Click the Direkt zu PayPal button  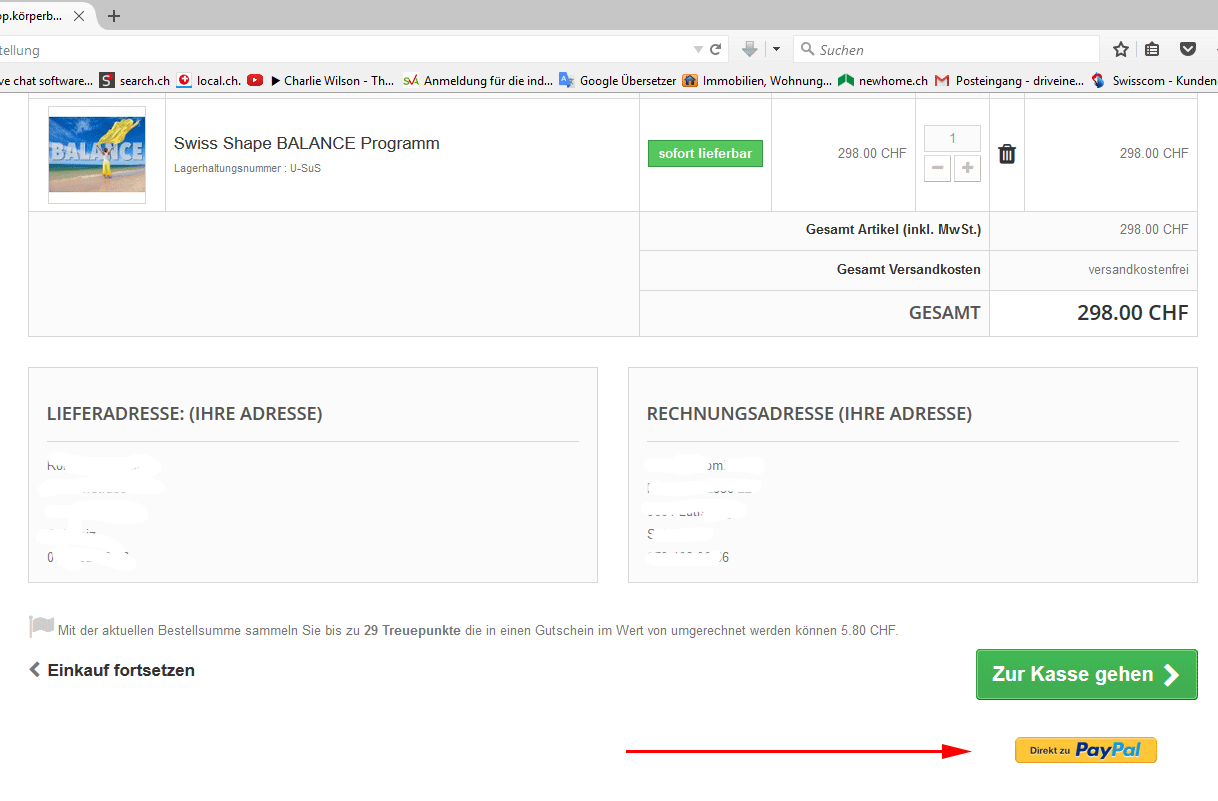tap(1085, 750)
